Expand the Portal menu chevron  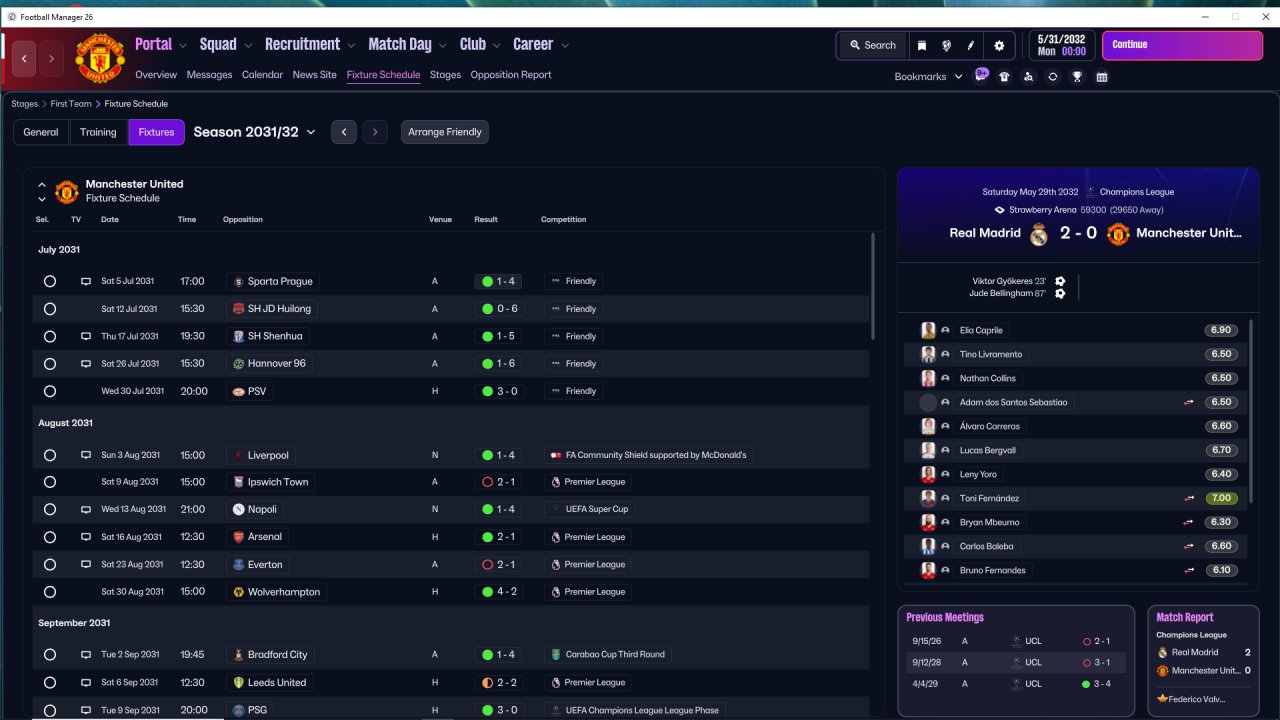click(182, 46)
